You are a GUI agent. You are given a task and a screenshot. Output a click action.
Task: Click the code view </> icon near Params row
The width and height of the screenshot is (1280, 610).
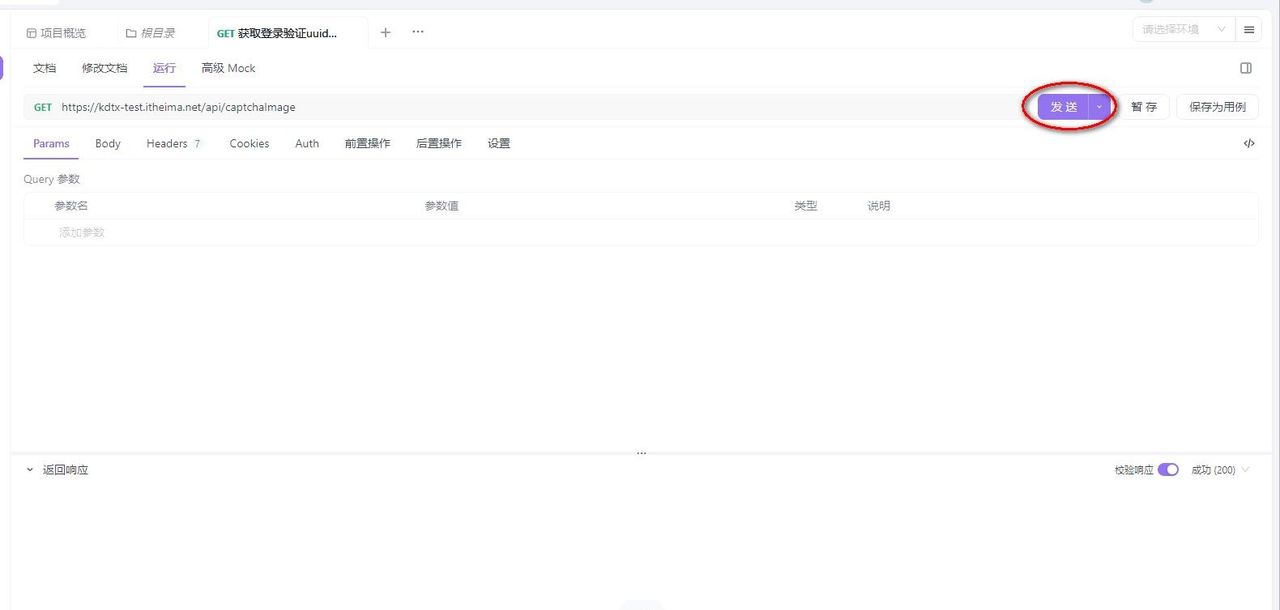pyautogui.click(x=1248, y=143)
